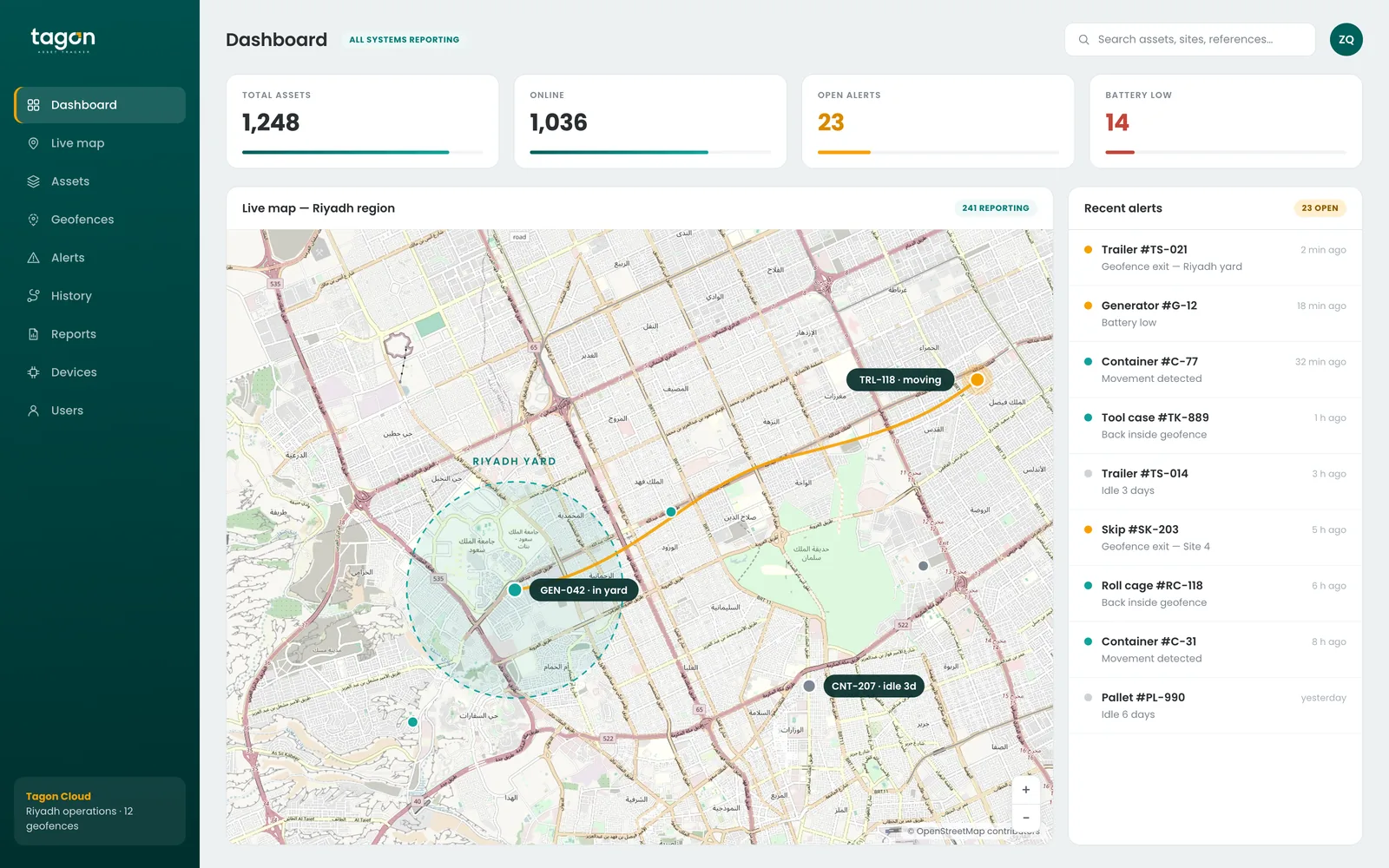The height and width of the screenshot is (868, 1389).
Task: Open Devices in sidebar menu
Action: pos(100,372)
